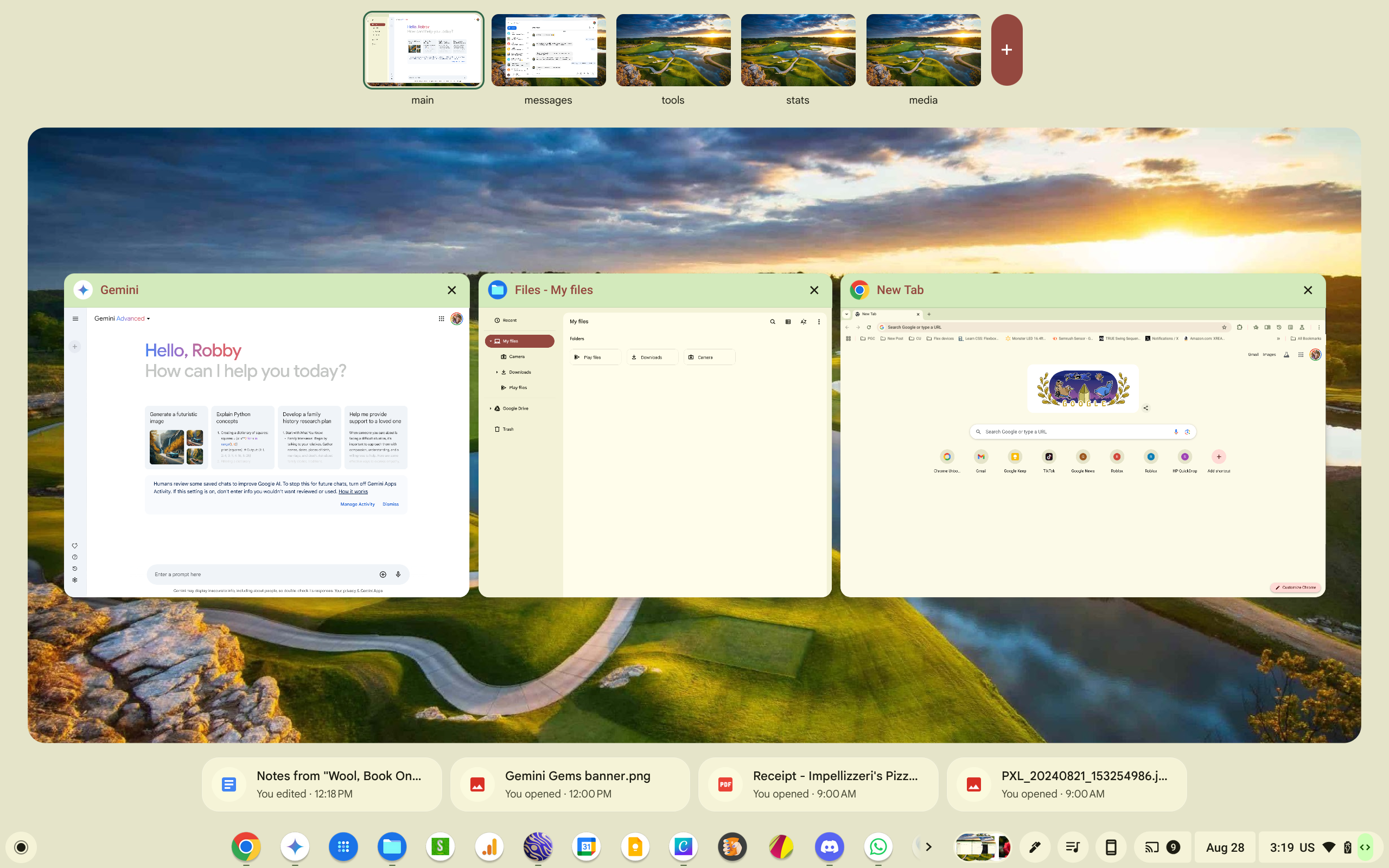Open the Gemini Gems banner.png file suggestion
This screenshot has height=868, width=1389.
(570, 784)
